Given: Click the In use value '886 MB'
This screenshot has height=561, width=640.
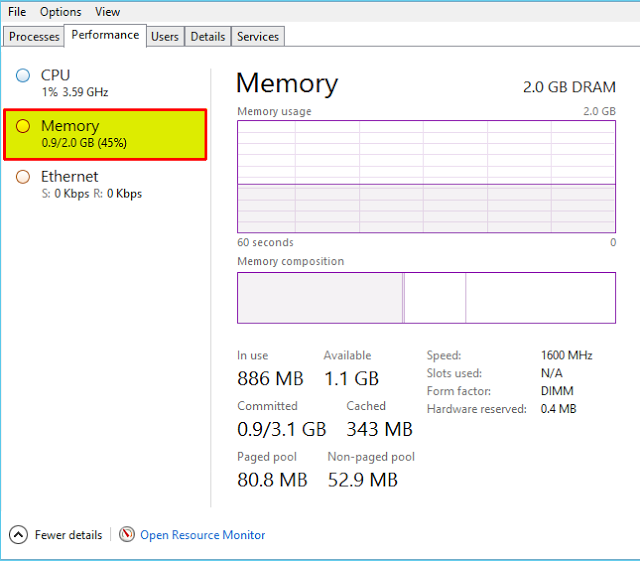Looking at the screenshot, I should coord(270,378).
